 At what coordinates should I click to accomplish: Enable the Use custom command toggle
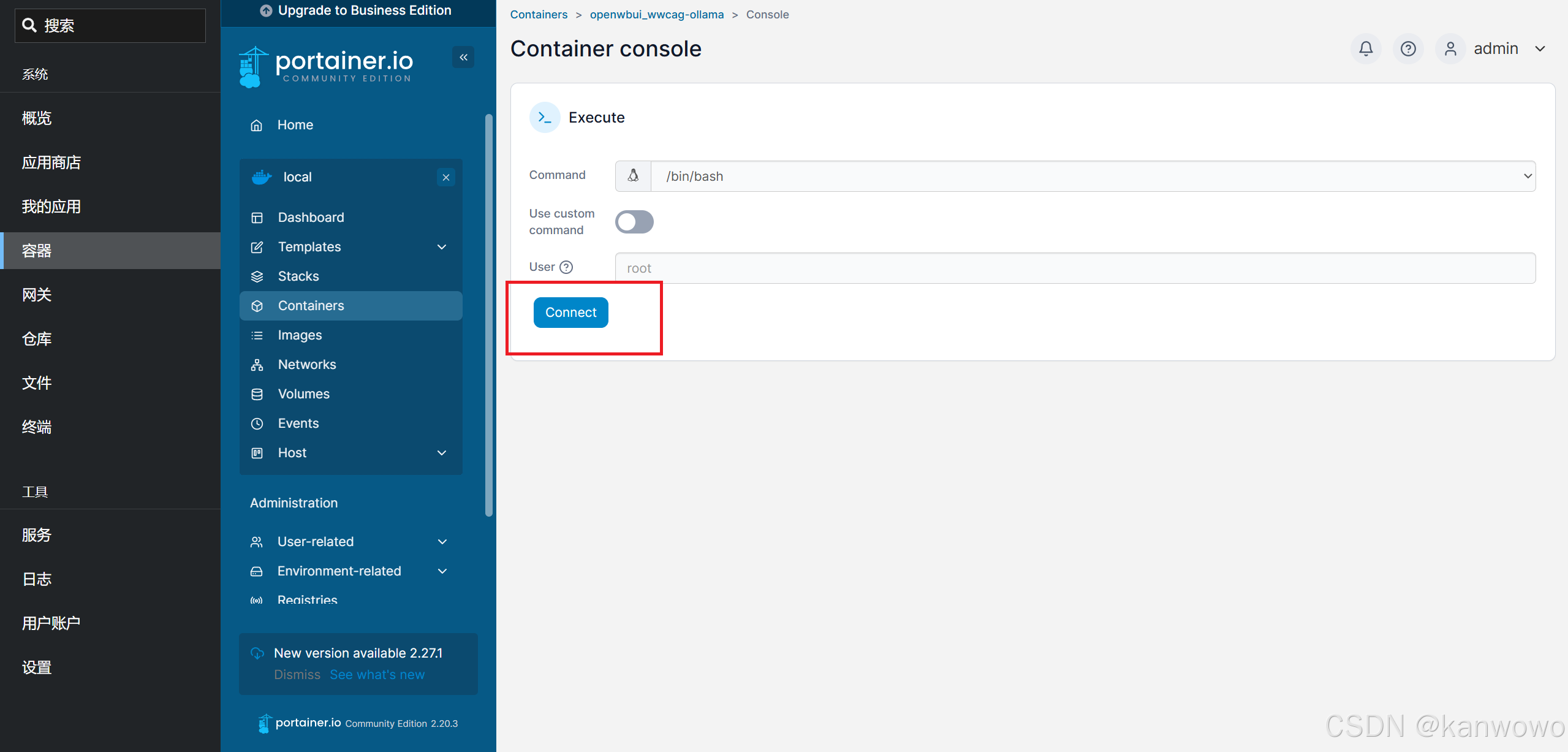click(634, 222)
